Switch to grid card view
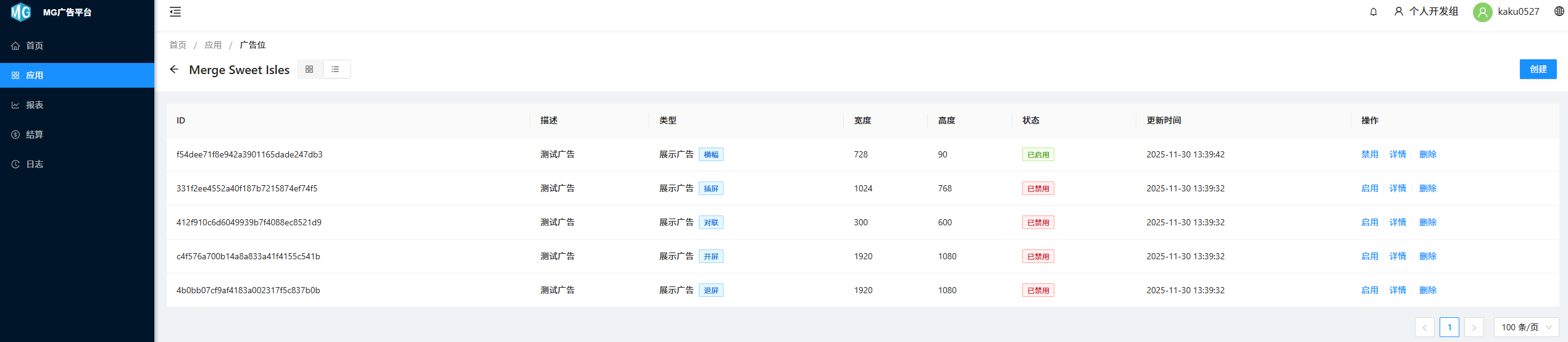The width and height of the screenshot is (1568, 342). click(309, 70)
